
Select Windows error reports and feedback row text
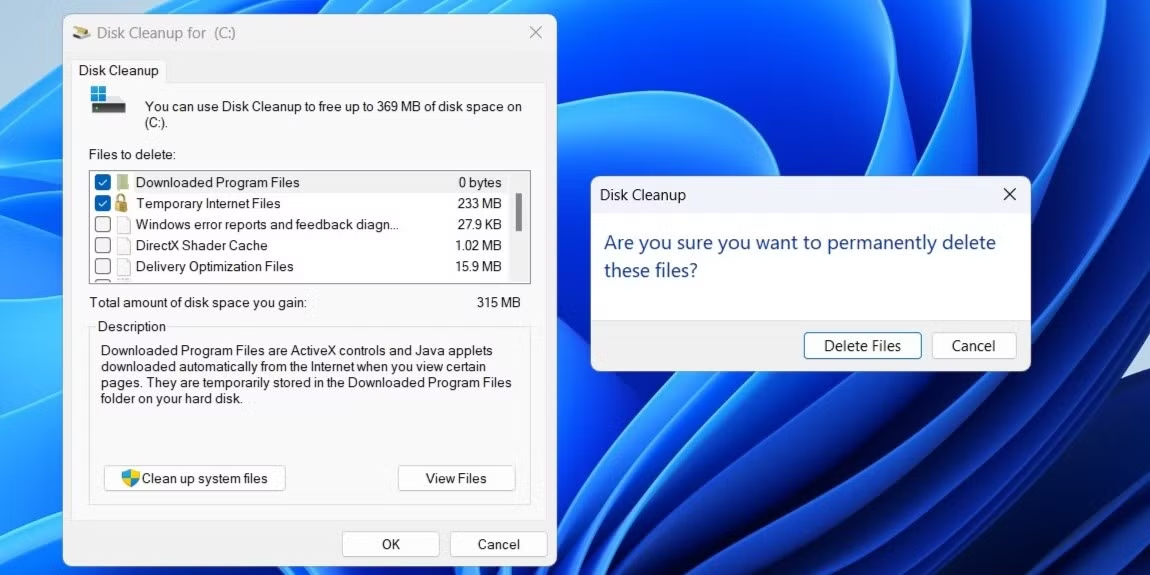coord(267,224)
